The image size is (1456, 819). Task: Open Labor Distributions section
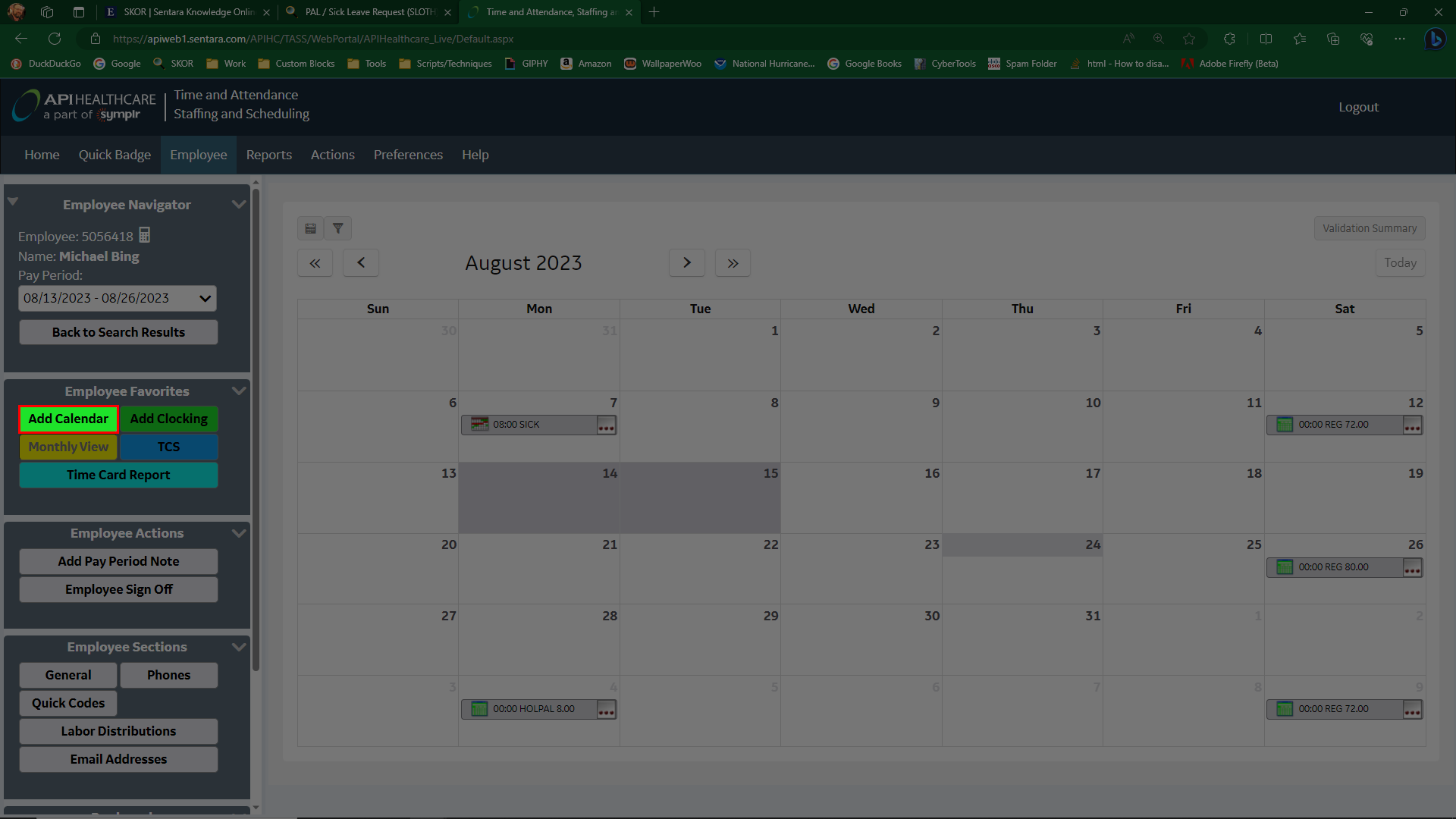[x=118, y=732]
